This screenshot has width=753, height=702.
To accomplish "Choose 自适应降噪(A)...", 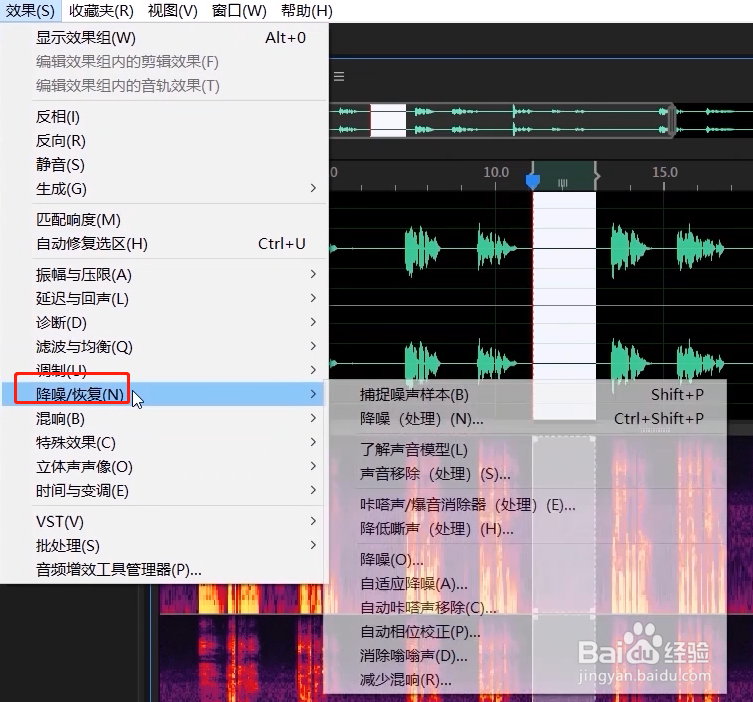I will (526, 584).
